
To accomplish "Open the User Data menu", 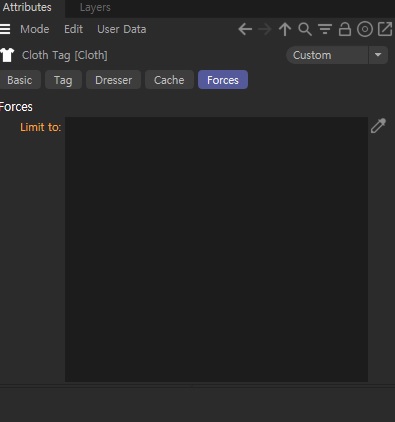I will [x=122, y=29].
